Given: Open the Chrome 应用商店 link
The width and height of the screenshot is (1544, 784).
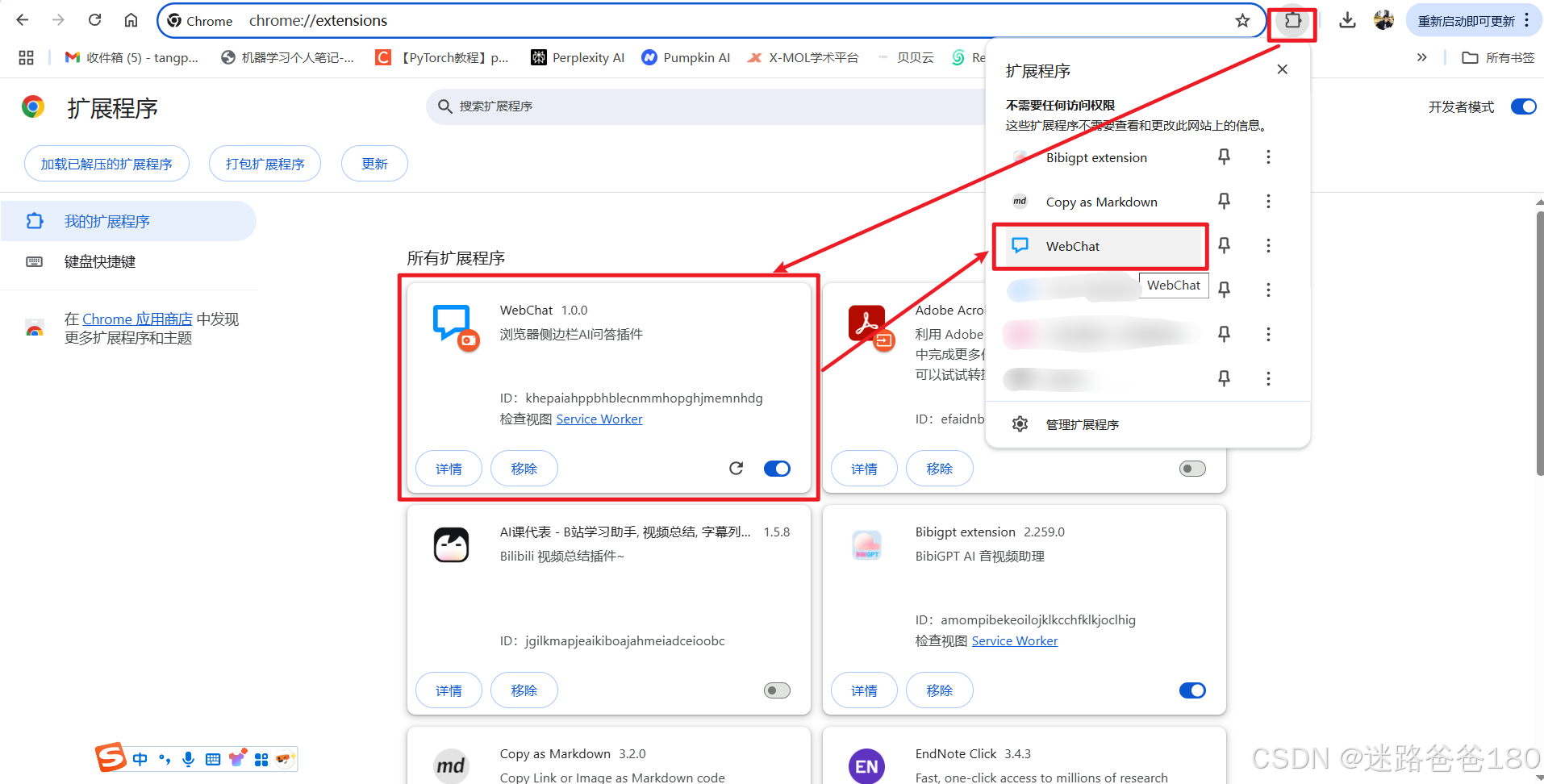Looking at the screenshot, I should (137, 319).
